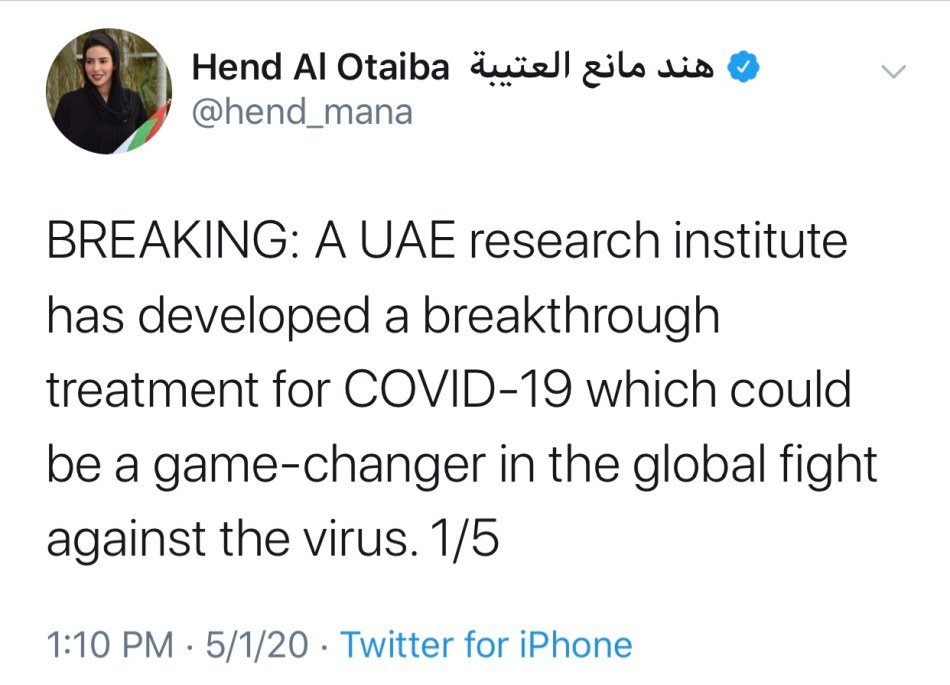Open the Twitter for iPhone source link
950x685 pixels.
tap(486, 645)
